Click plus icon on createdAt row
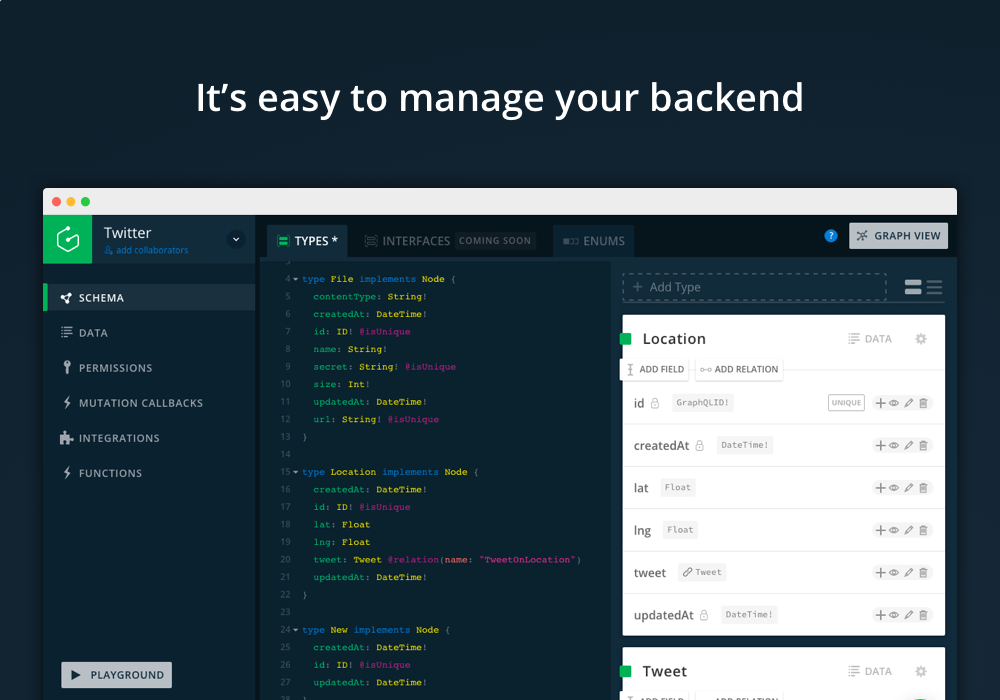The height and width of the screenshot is (700, 1000). pyautogui.click(x=881, y=446)
